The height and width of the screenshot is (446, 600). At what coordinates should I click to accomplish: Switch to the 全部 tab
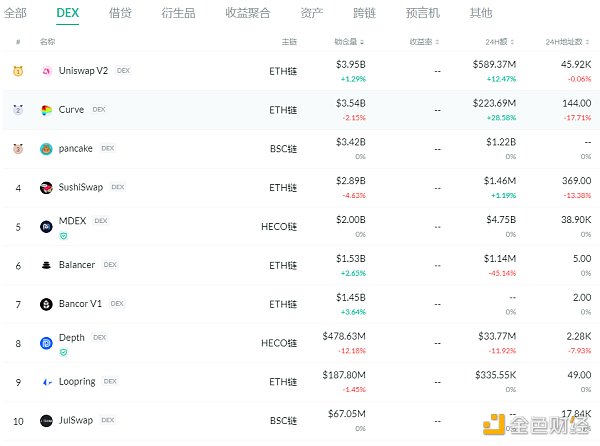15,13
